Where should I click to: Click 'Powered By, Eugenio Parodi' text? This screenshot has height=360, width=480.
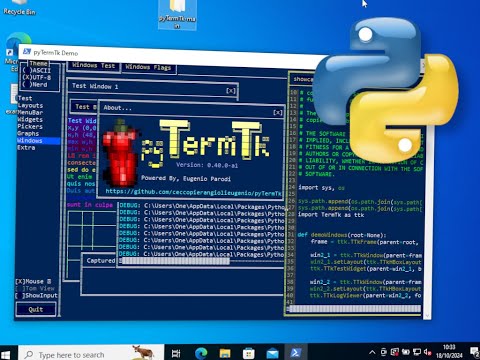(x=186, y=178)
